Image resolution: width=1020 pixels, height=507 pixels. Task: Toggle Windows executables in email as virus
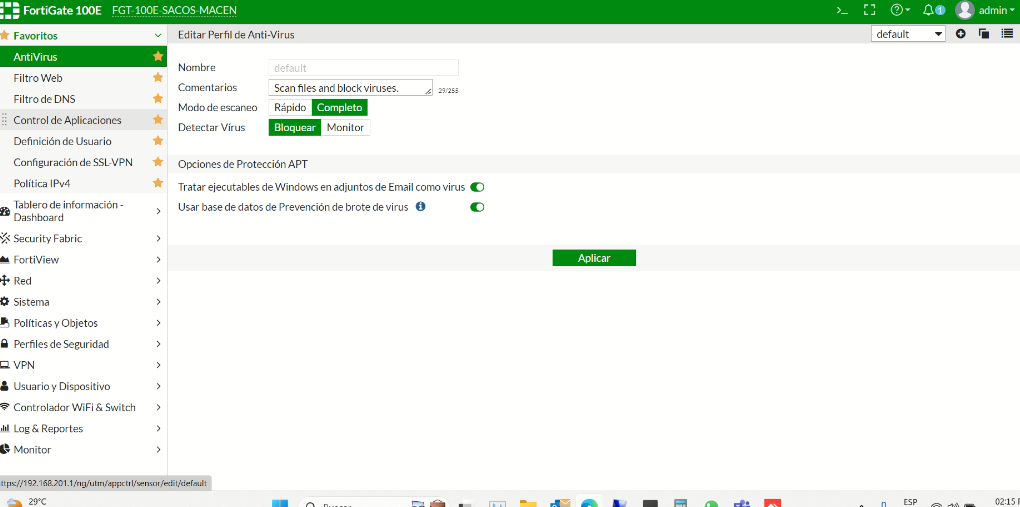pyautogui.click(x=477, y=187)
